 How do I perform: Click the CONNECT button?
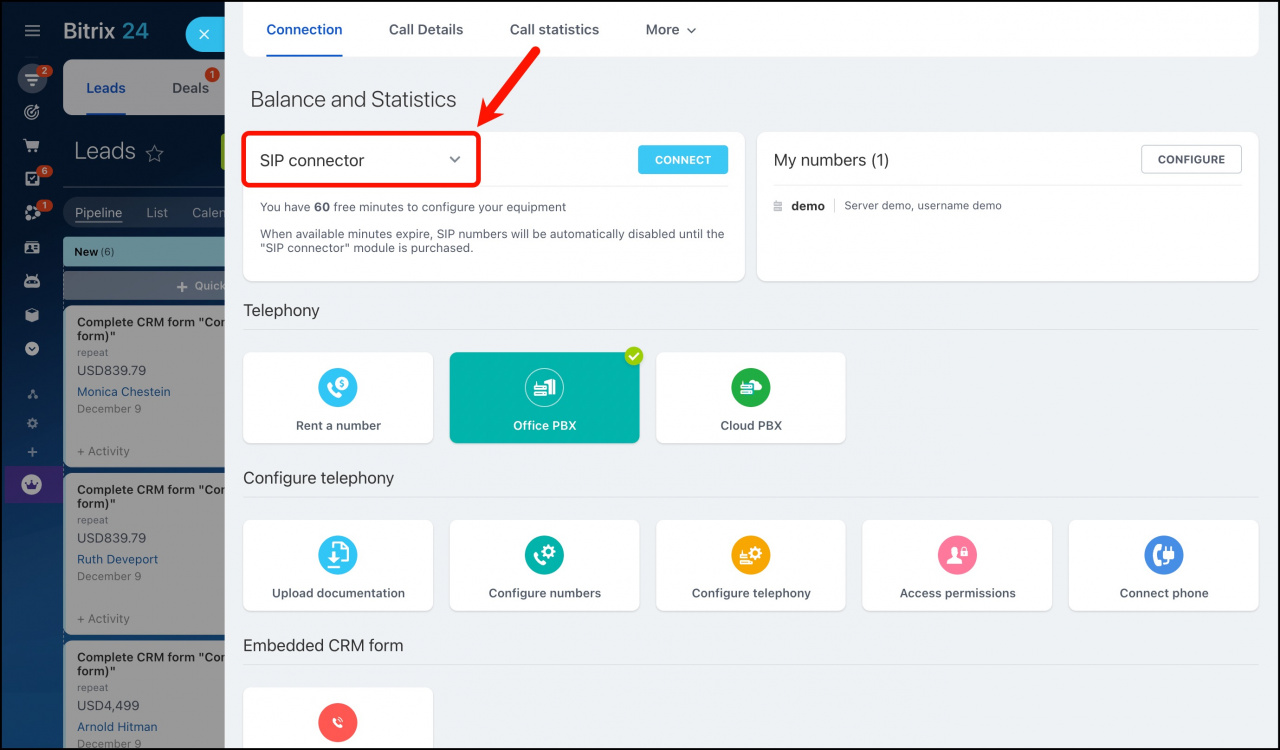[683, 160]
